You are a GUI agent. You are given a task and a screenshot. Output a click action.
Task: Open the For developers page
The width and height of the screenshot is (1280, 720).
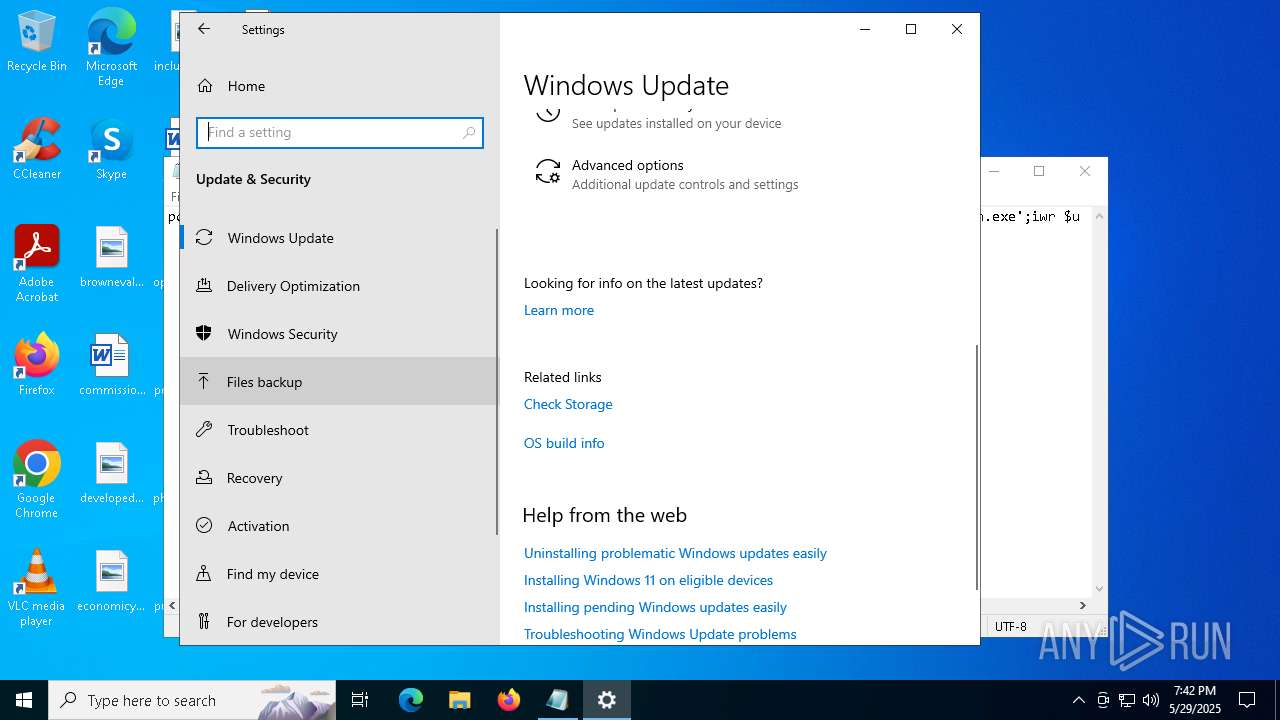click(x=339, y=622)
